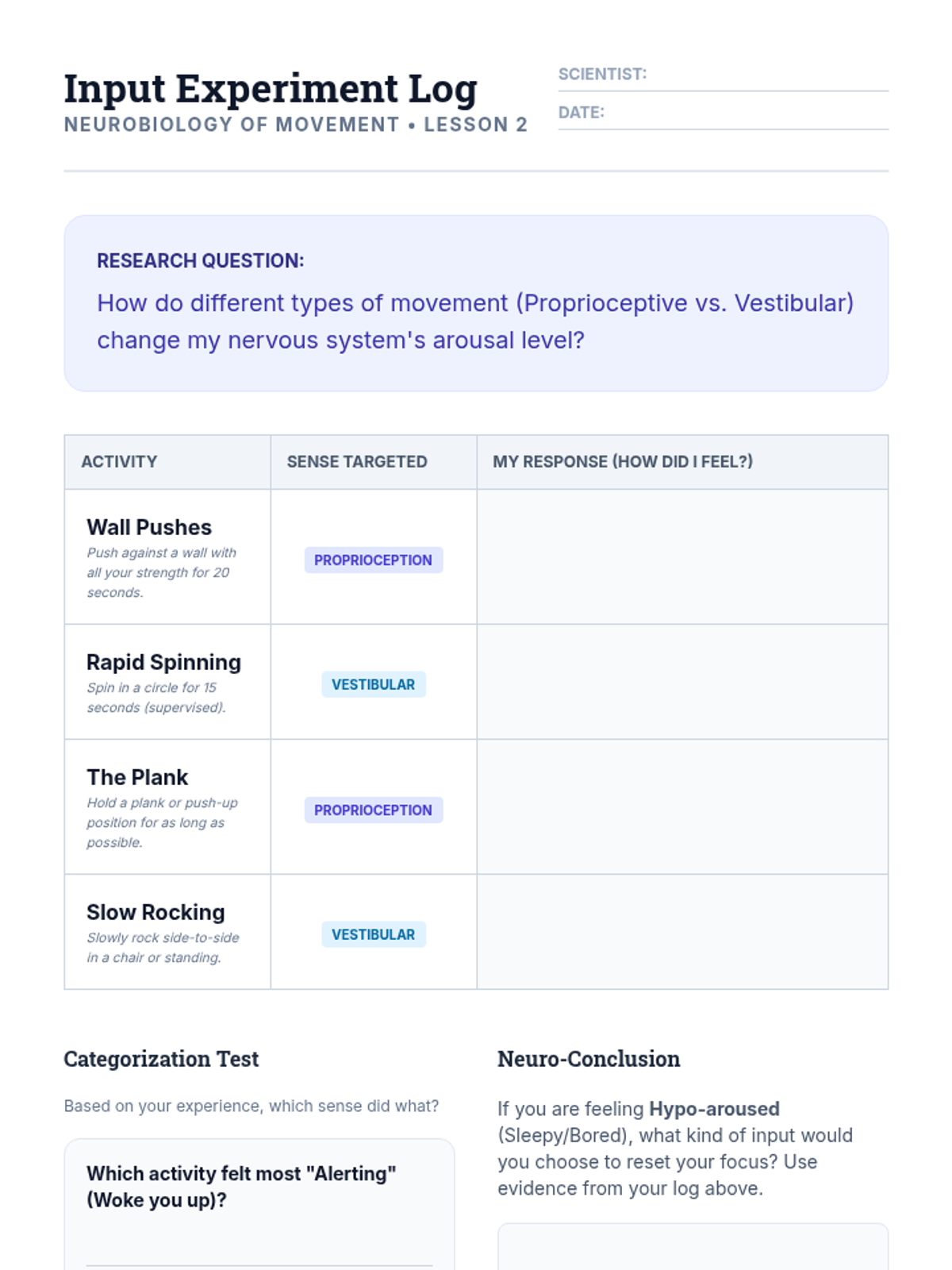Click the Neuro-Conclusion heading

coord(589,1059)
